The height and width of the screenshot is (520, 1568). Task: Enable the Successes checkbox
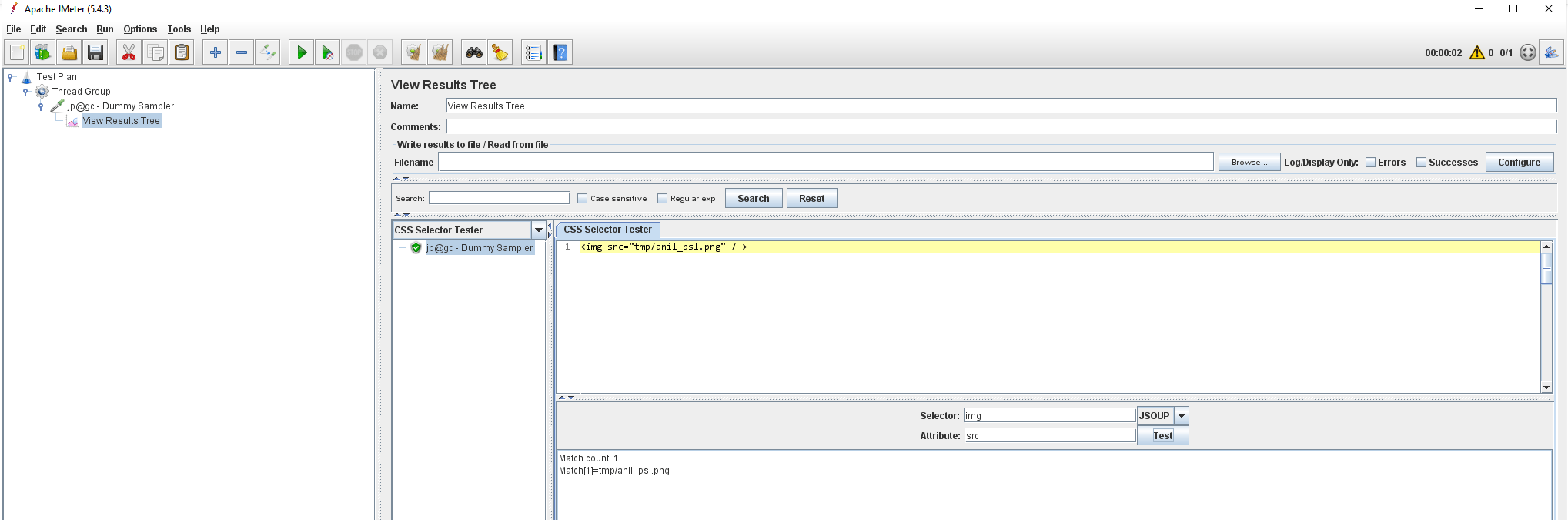pyautogui.click(x=1421, y=163)
